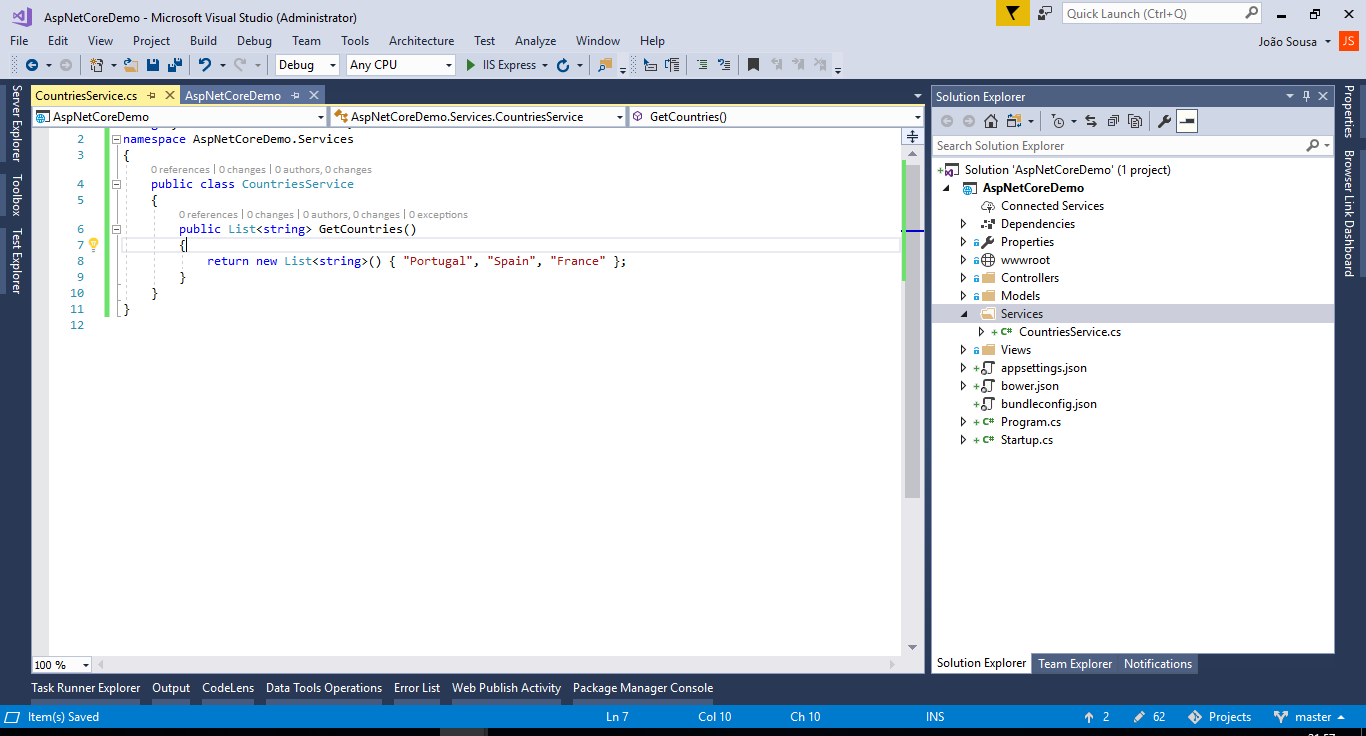Toggle Preview Selected Items in Solution Explorer
This screenshot has width=1366, height=736.
pos(1187,121)
